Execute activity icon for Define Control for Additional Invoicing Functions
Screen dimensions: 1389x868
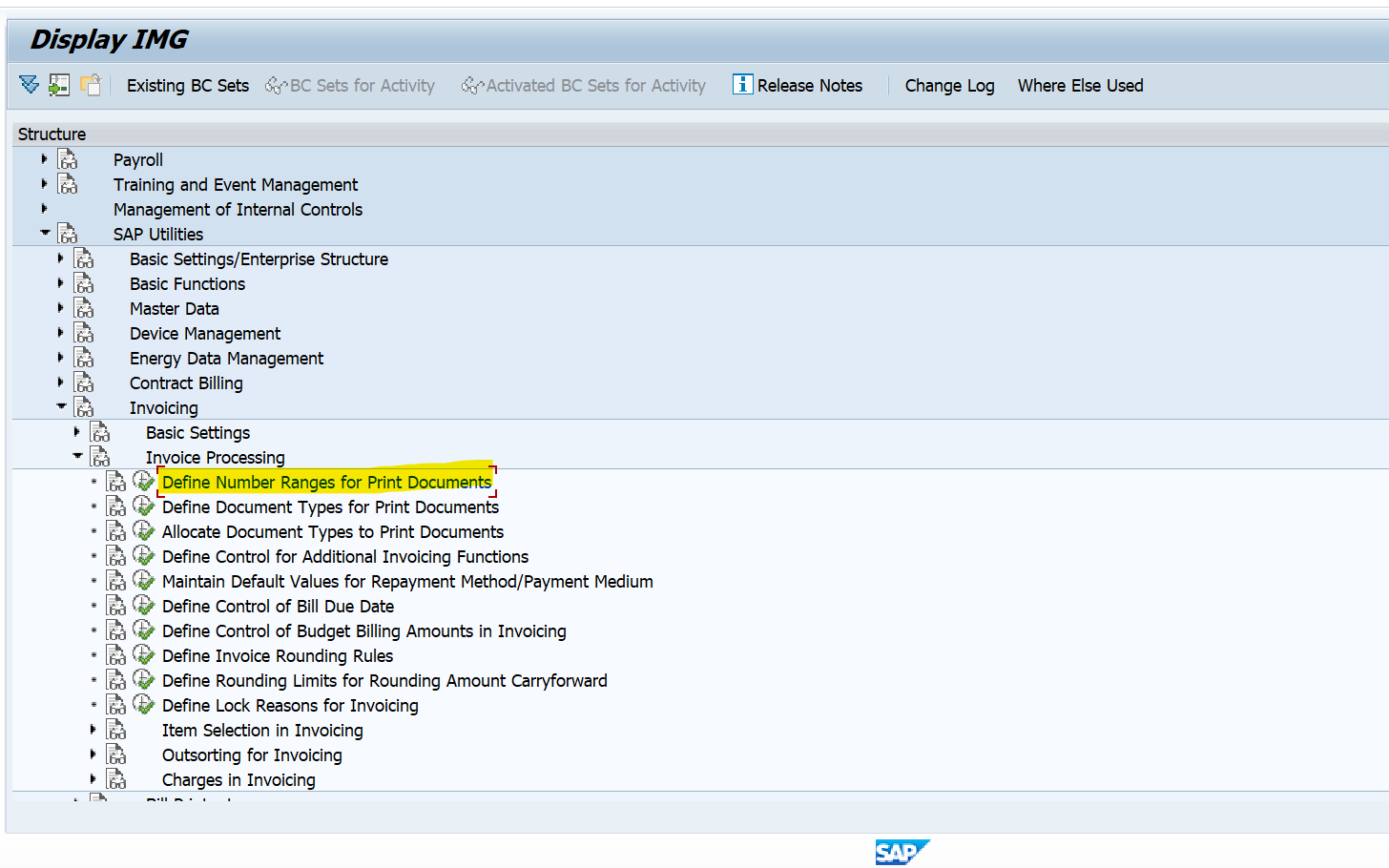(x=144, y=555)
